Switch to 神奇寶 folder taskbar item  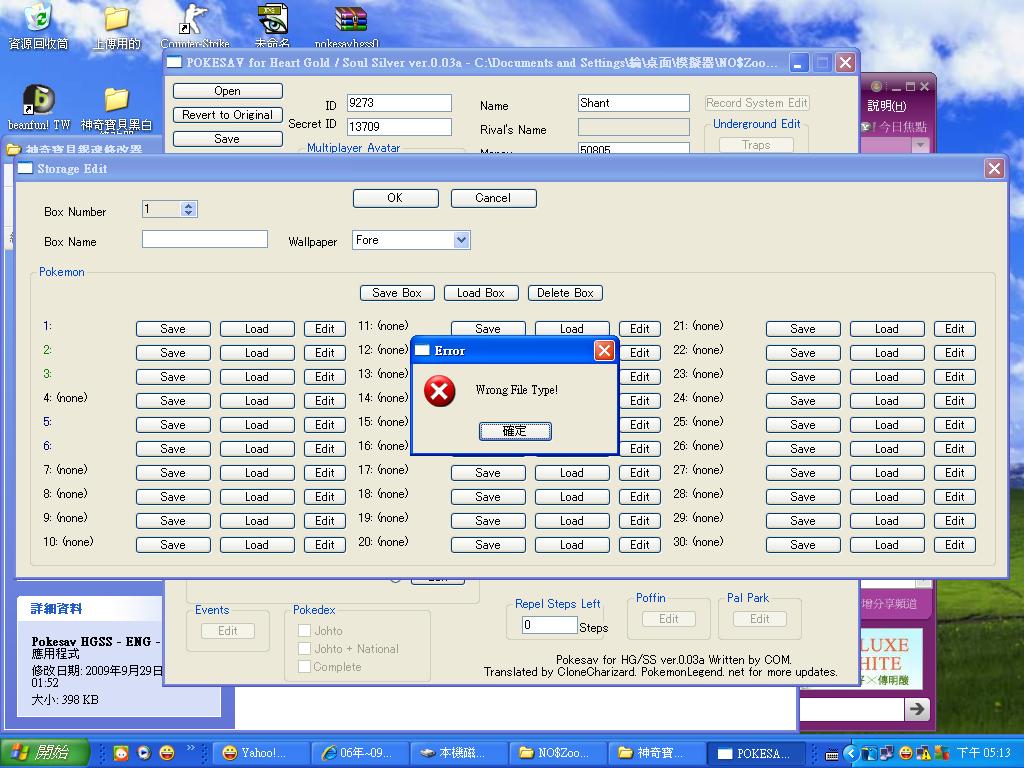(656, 753)
